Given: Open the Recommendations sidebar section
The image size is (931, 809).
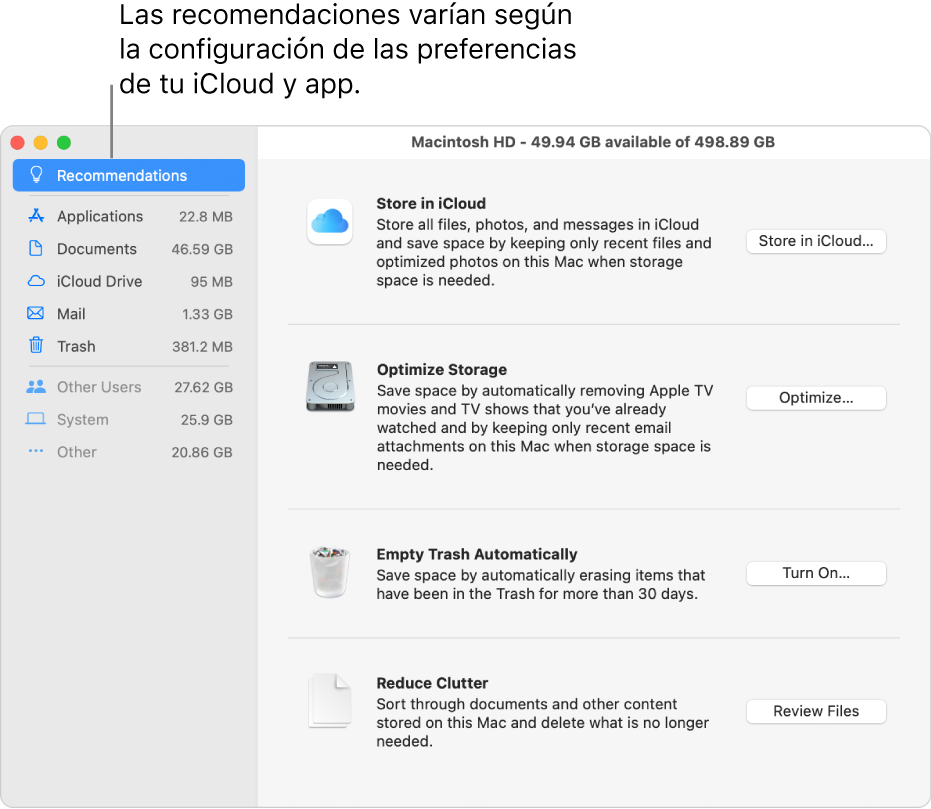Looking at the screenshot, I should pos(129,175).
